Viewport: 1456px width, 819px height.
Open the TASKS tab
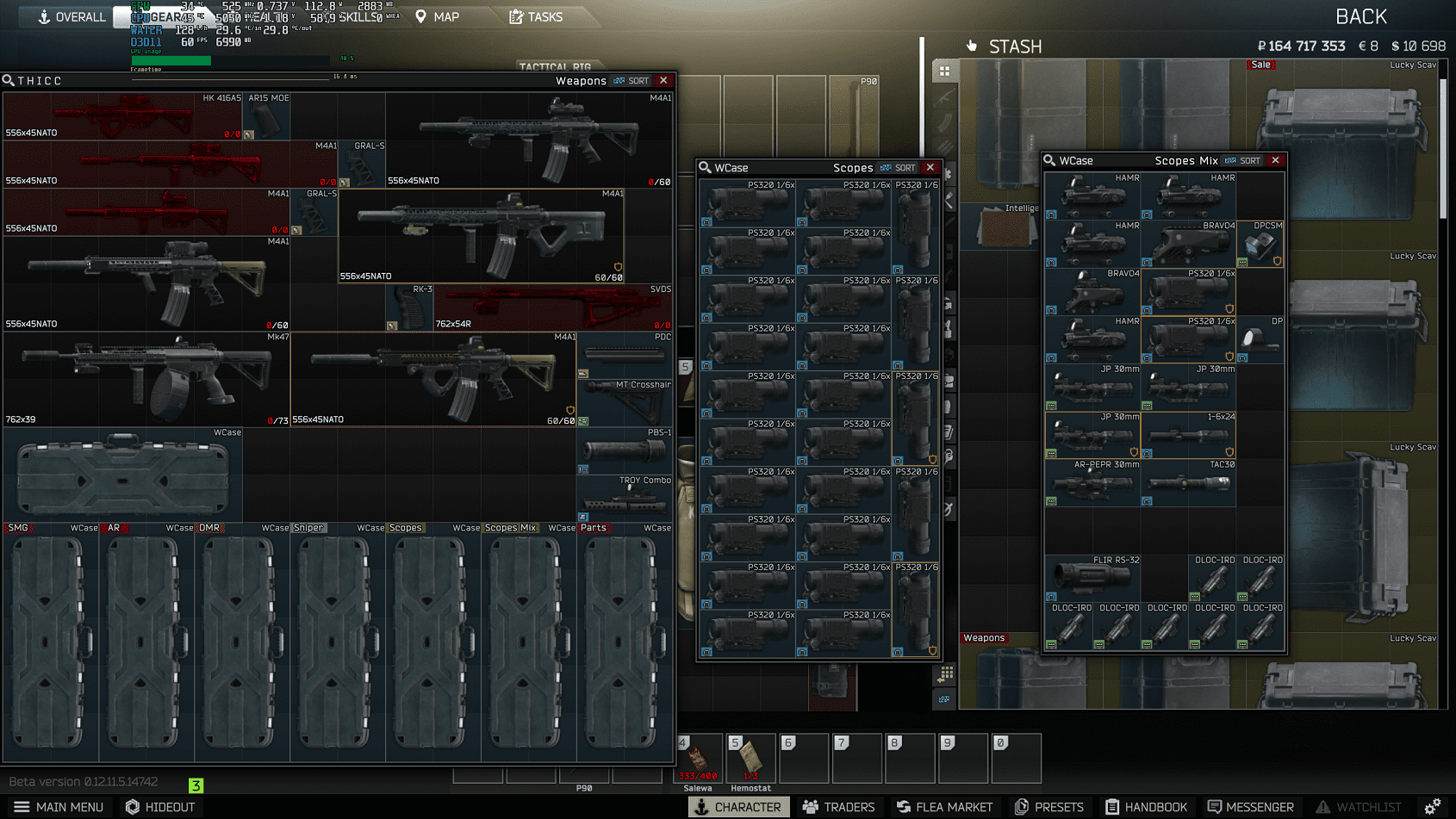click(536, 16)
